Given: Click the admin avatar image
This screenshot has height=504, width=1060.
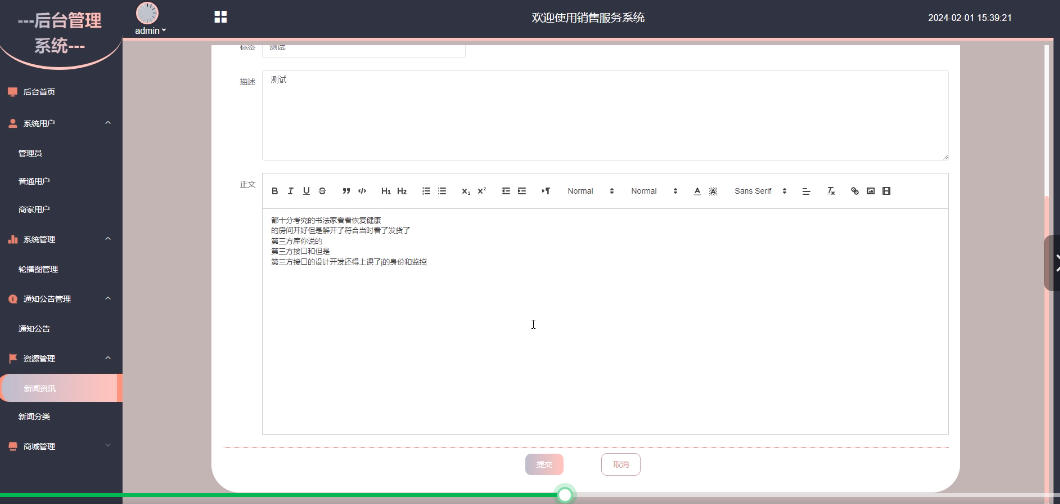Looking at the screenshot, I should 147,13.
